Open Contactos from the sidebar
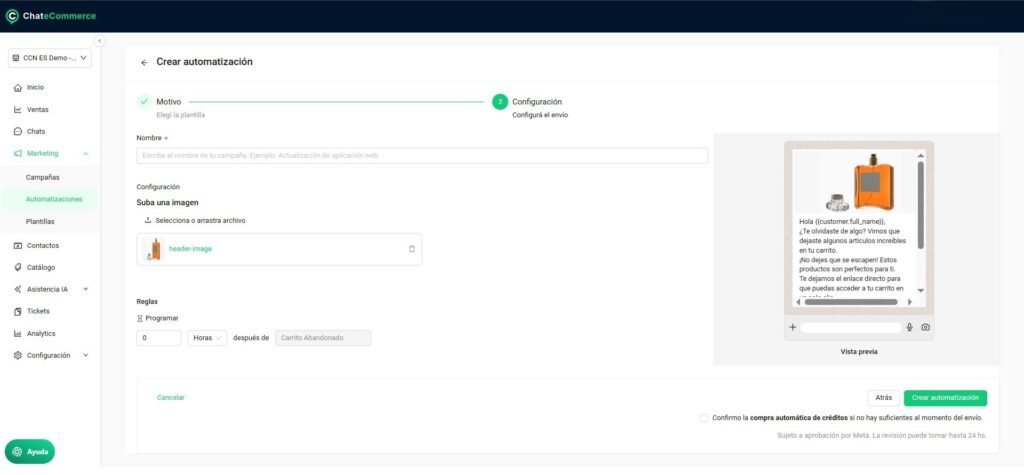1024x475 pixels. 42,246
